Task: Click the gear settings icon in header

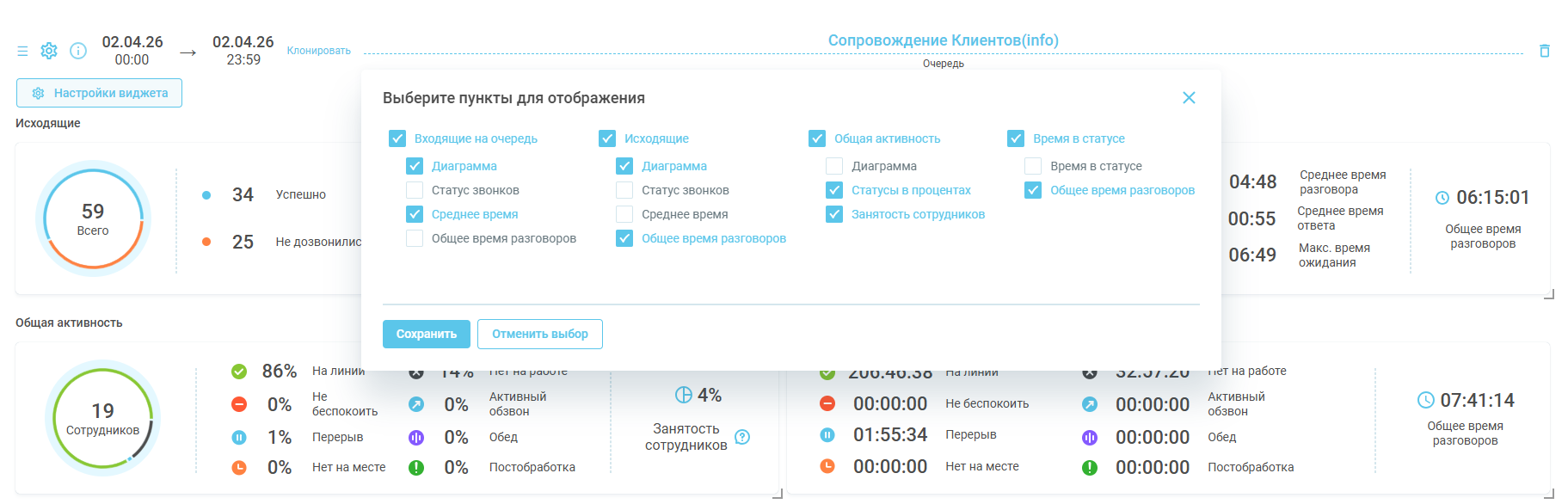Action: pyautogui.click(x=49, y=51)
